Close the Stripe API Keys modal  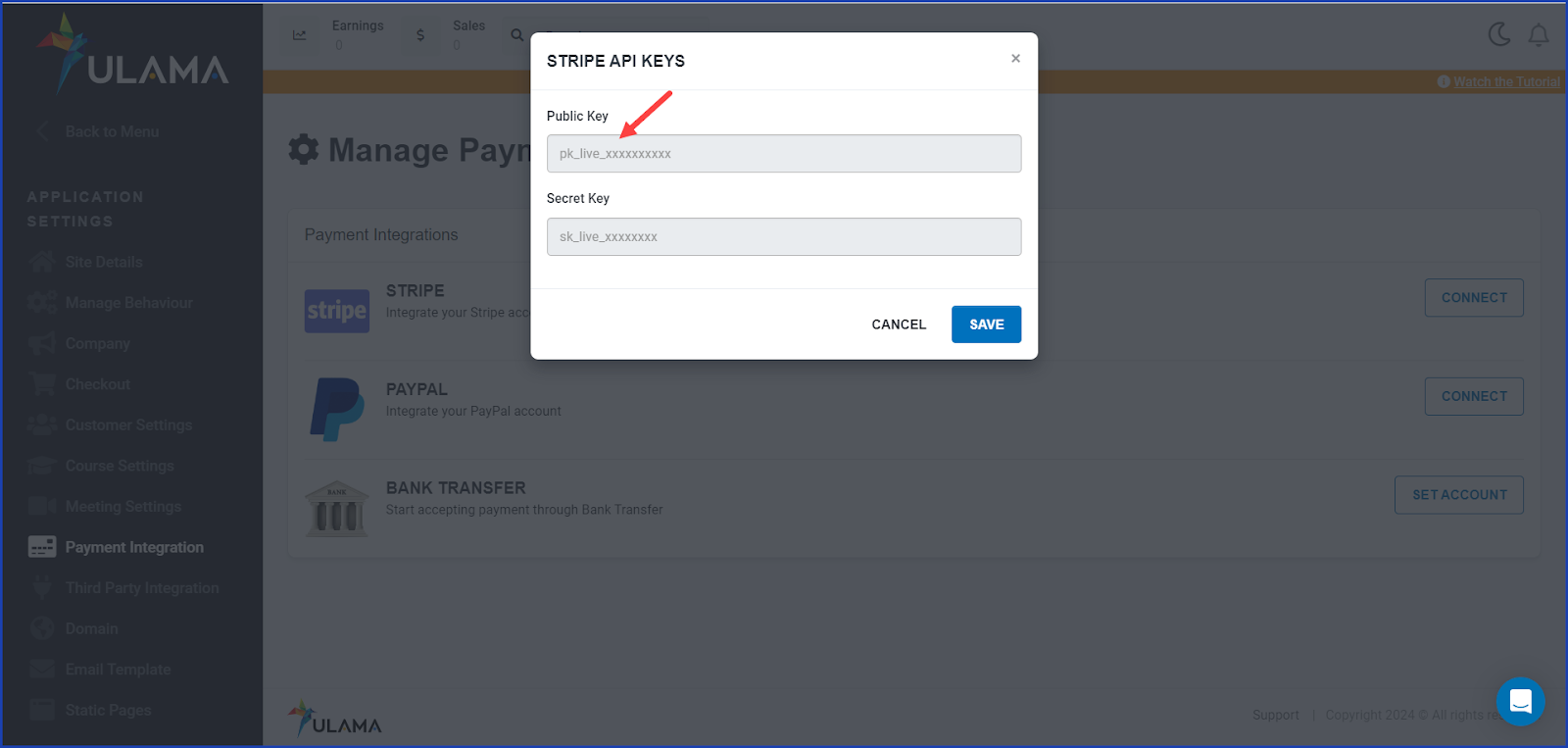click(x=1015, y=59)
